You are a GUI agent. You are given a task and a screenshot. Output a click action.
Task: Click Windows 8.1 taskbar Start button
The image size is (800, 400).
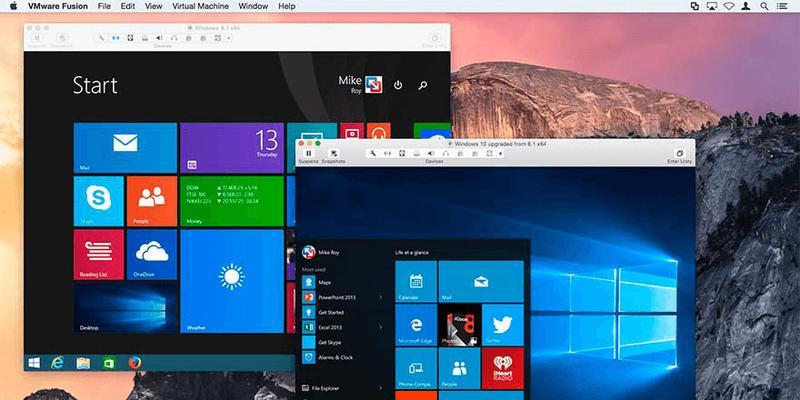coord(34,363)
